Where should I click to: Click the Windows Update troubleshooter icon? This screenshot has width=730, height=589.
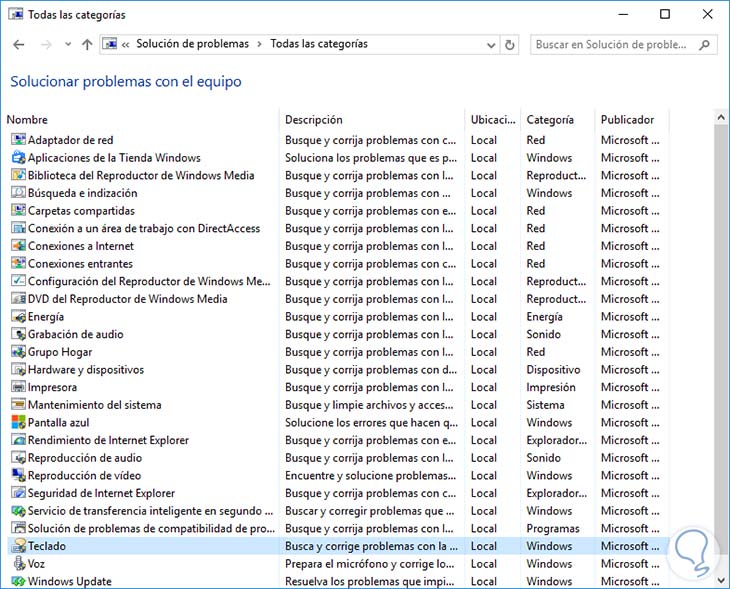pos(18,581)
